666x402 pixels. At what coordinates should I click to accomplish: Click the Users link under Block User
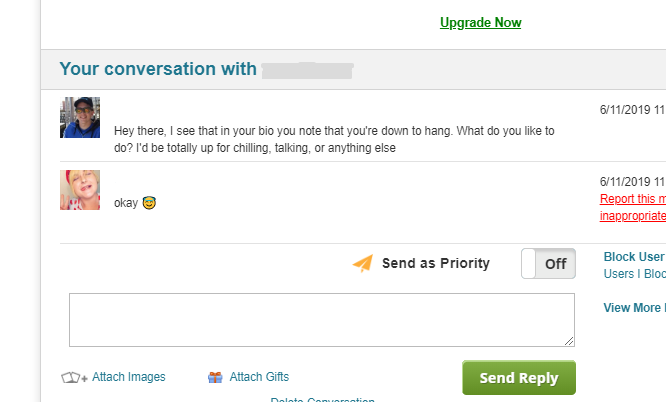tap(619, 274)
